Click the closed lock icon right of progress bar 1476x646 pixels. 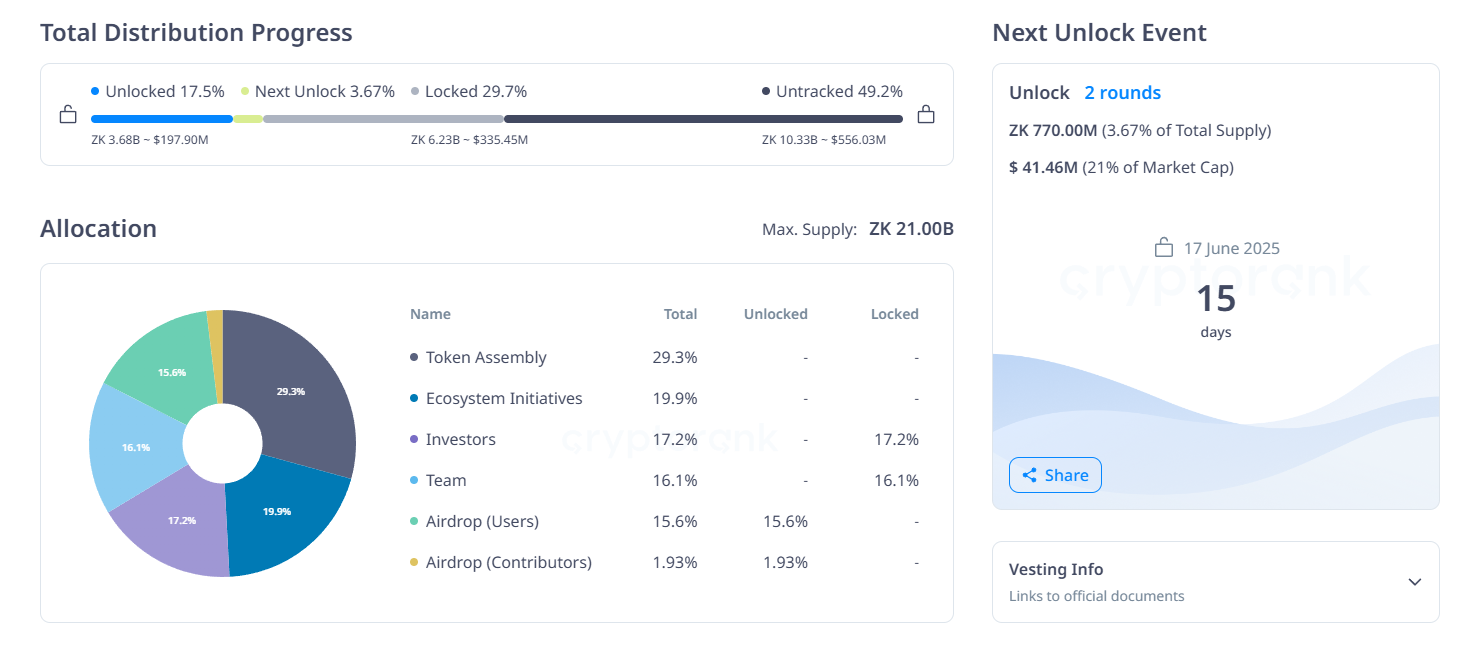point(926,115)
